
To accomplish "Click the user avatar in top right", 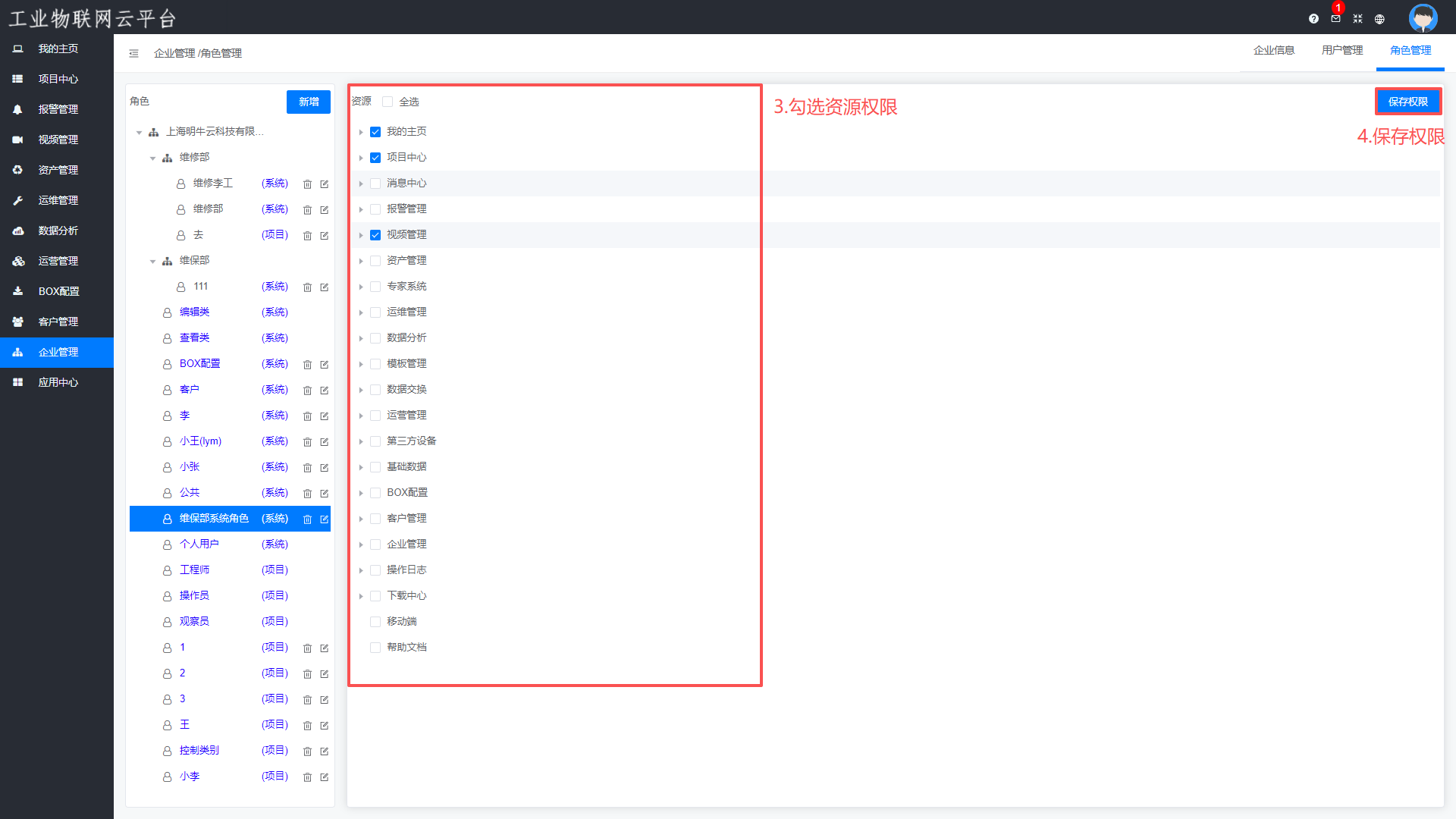I will coord(1423,17).
